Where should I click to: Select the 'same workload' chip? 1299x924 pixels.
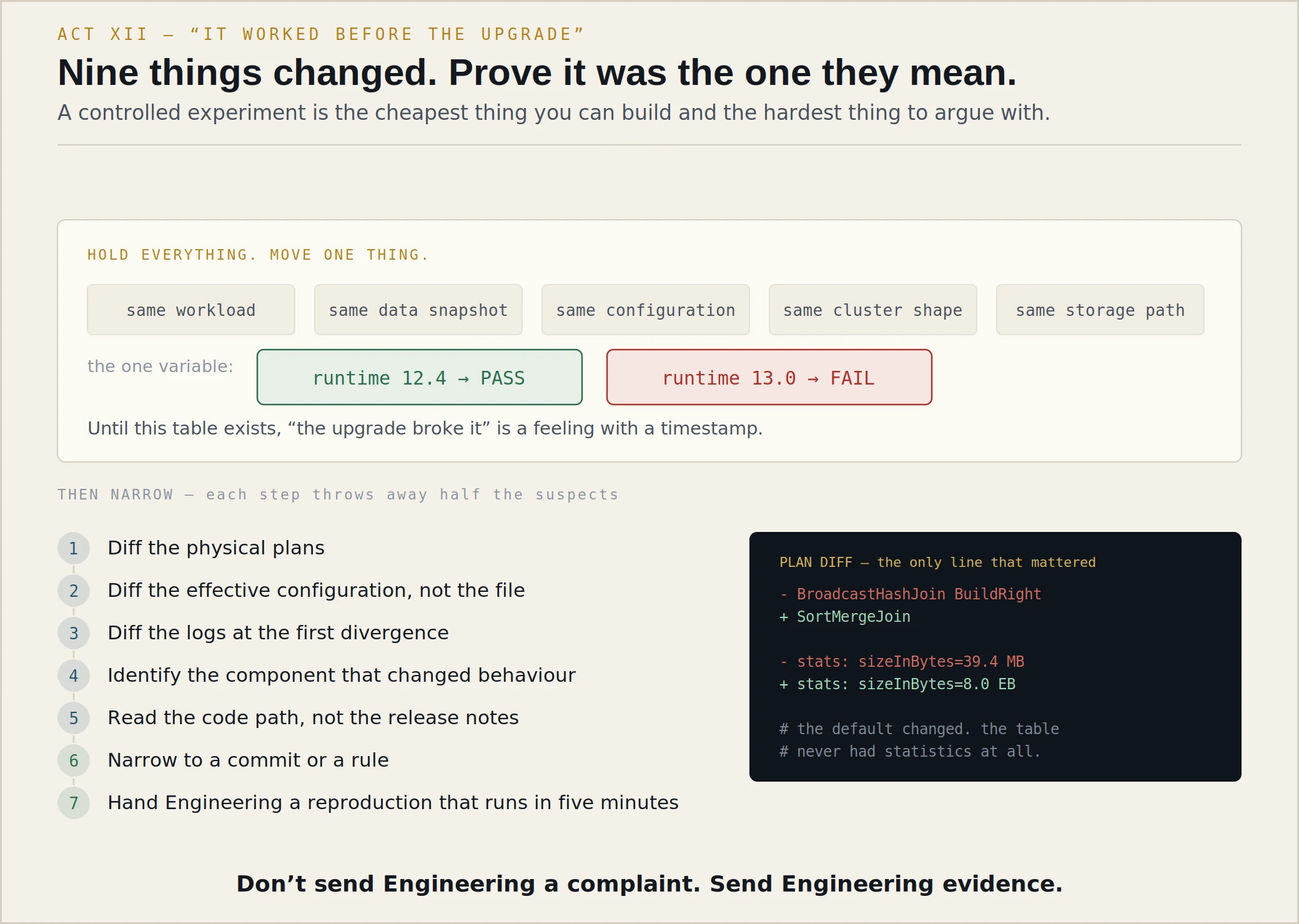pyautogui.click(x=191, y=310)
